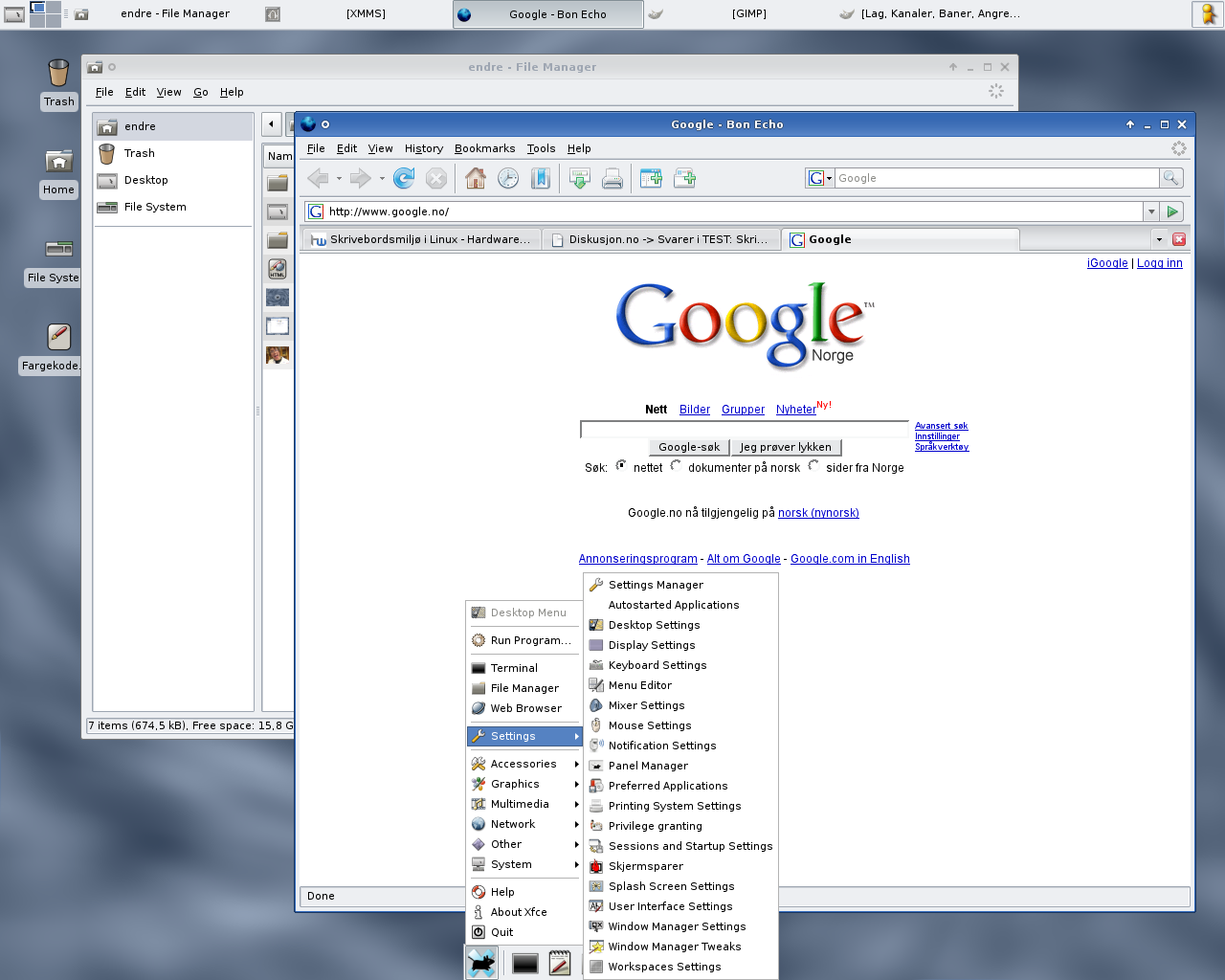Close the current tab with red X
The height and width of the screenshot is (980, 1225).
[x=1179, y=239]
